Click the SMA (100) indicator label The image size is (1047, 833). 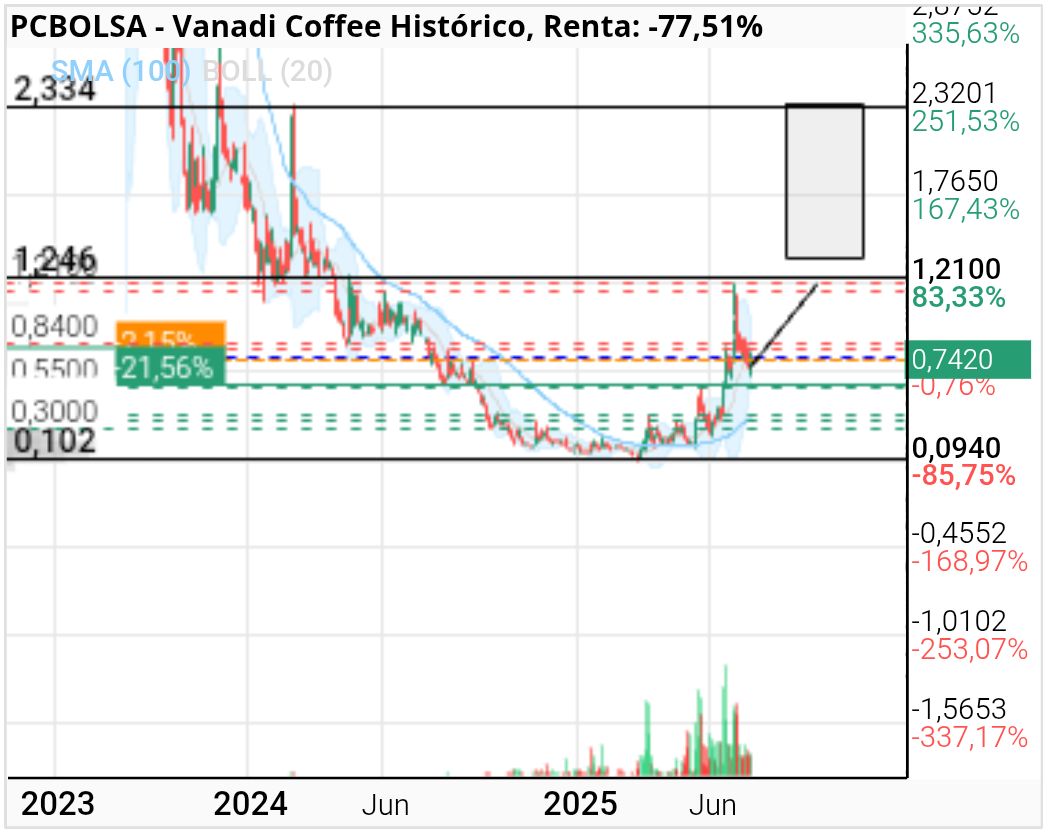121,71
